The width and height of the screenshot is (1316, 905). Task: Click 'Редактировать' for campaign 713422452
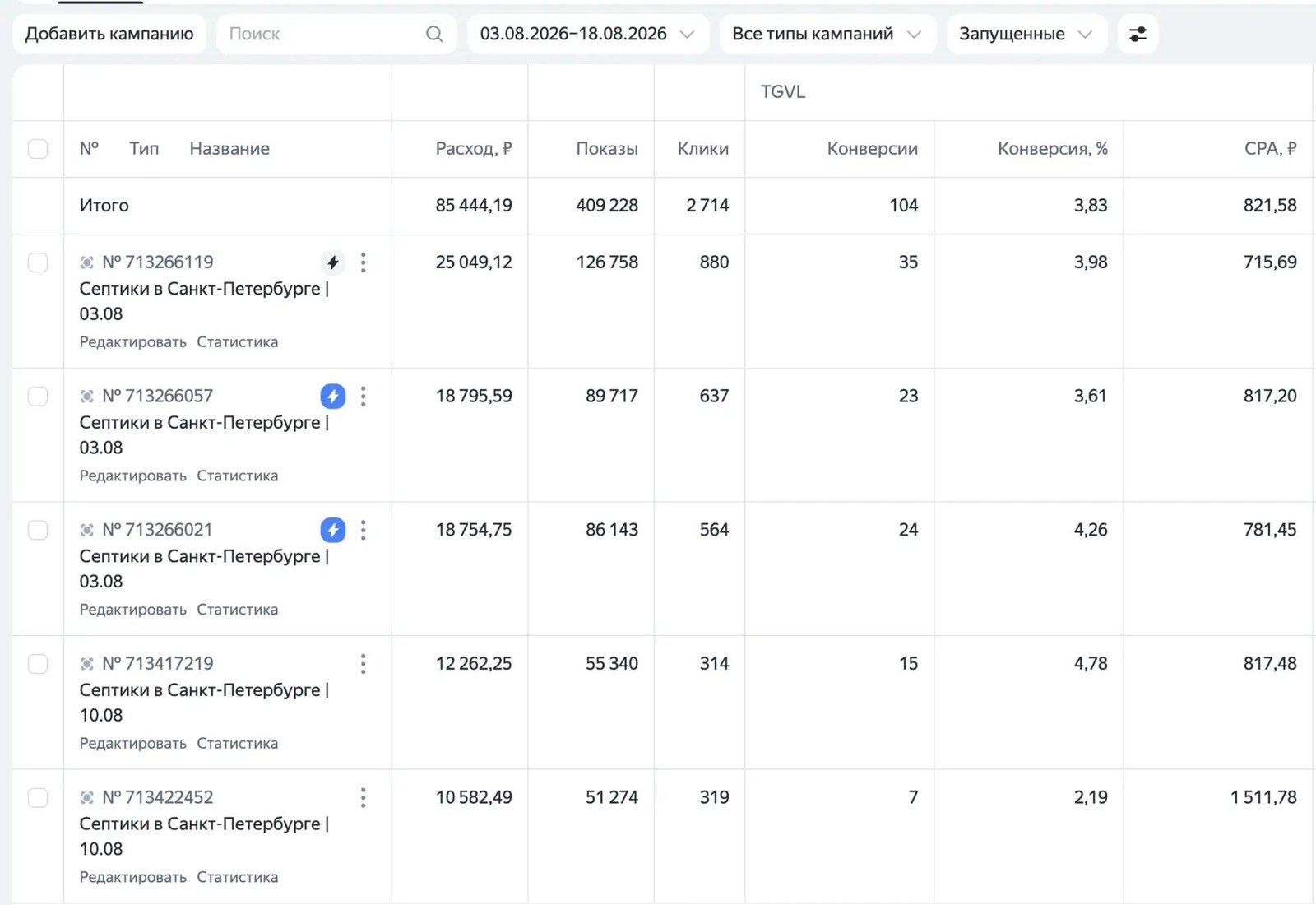pyautogui.click(x=133, y=878)
